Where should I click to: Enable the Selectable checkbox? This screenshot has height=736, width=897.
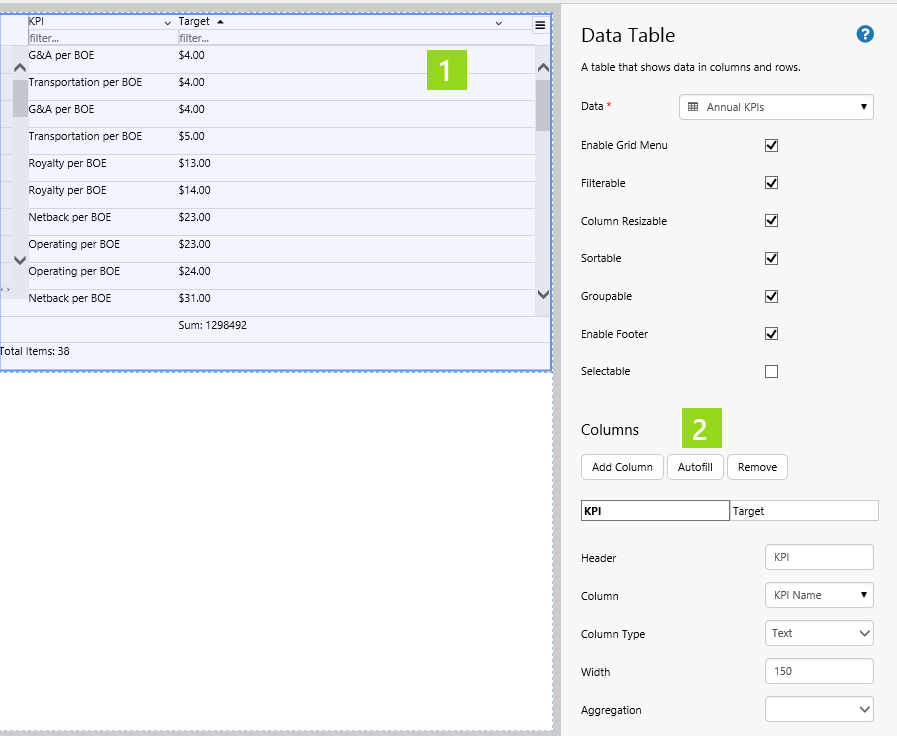click(771, 372)
